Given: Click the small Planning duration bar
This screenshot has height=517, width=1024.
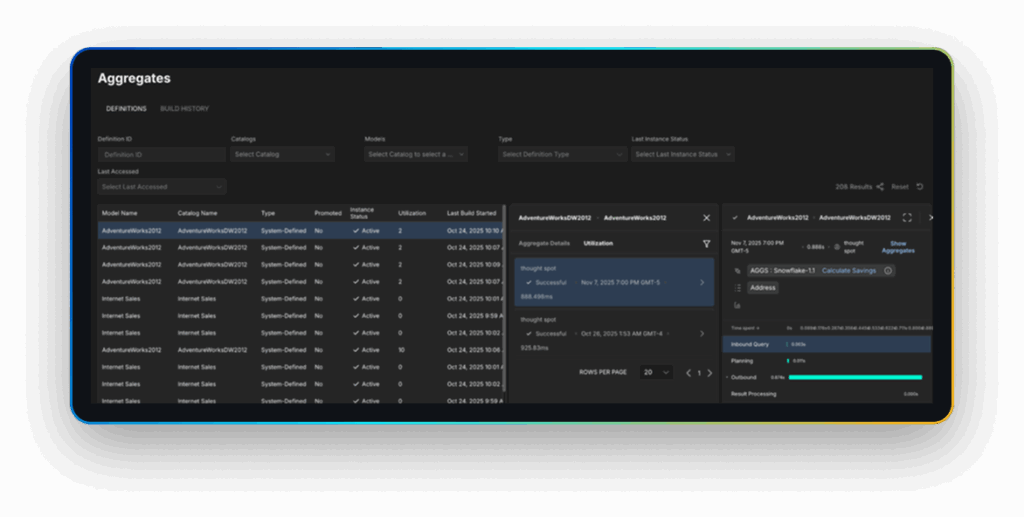Looking at the screenshot, I should pyautogui.click(x=788, y=361).
